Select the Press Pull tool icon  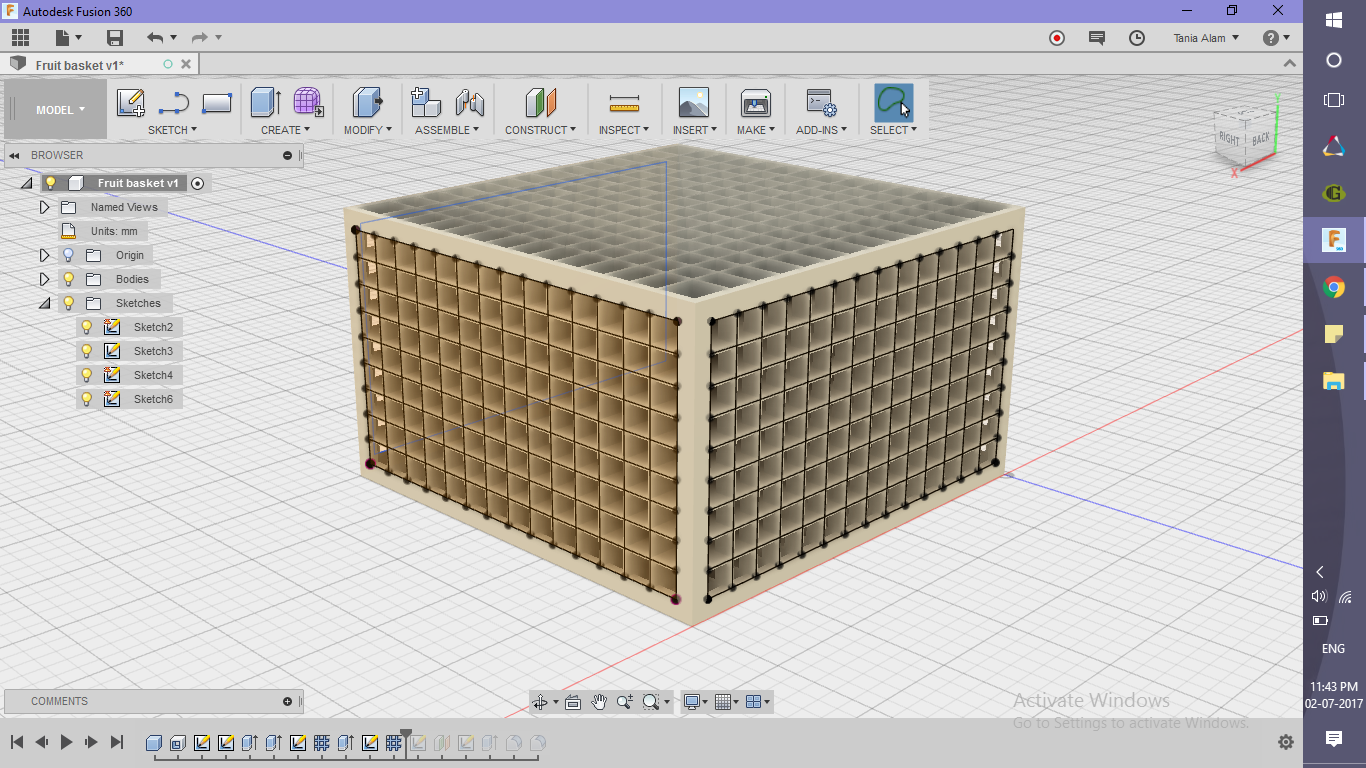[368, 102]
